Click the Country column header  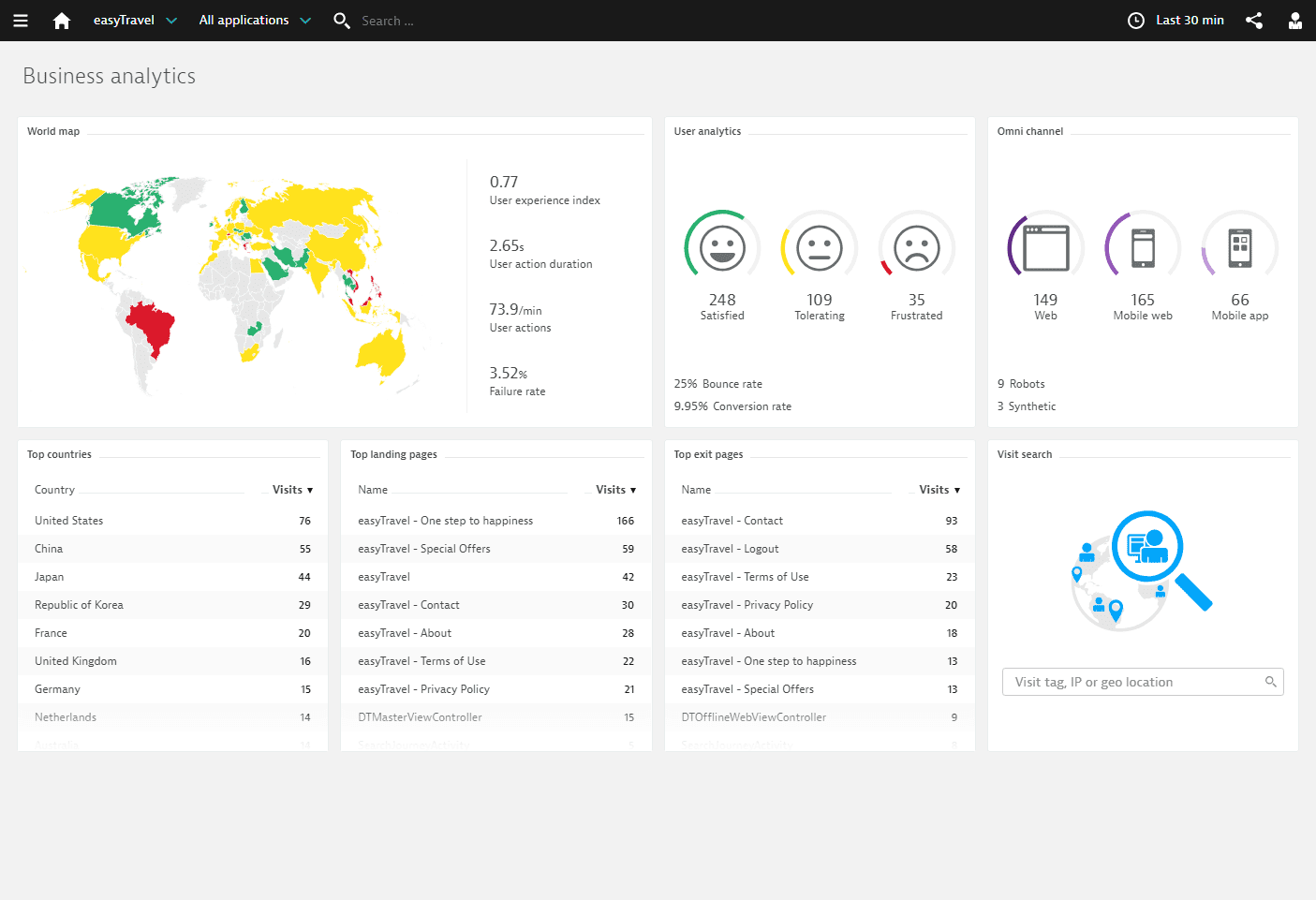[54, 490]
